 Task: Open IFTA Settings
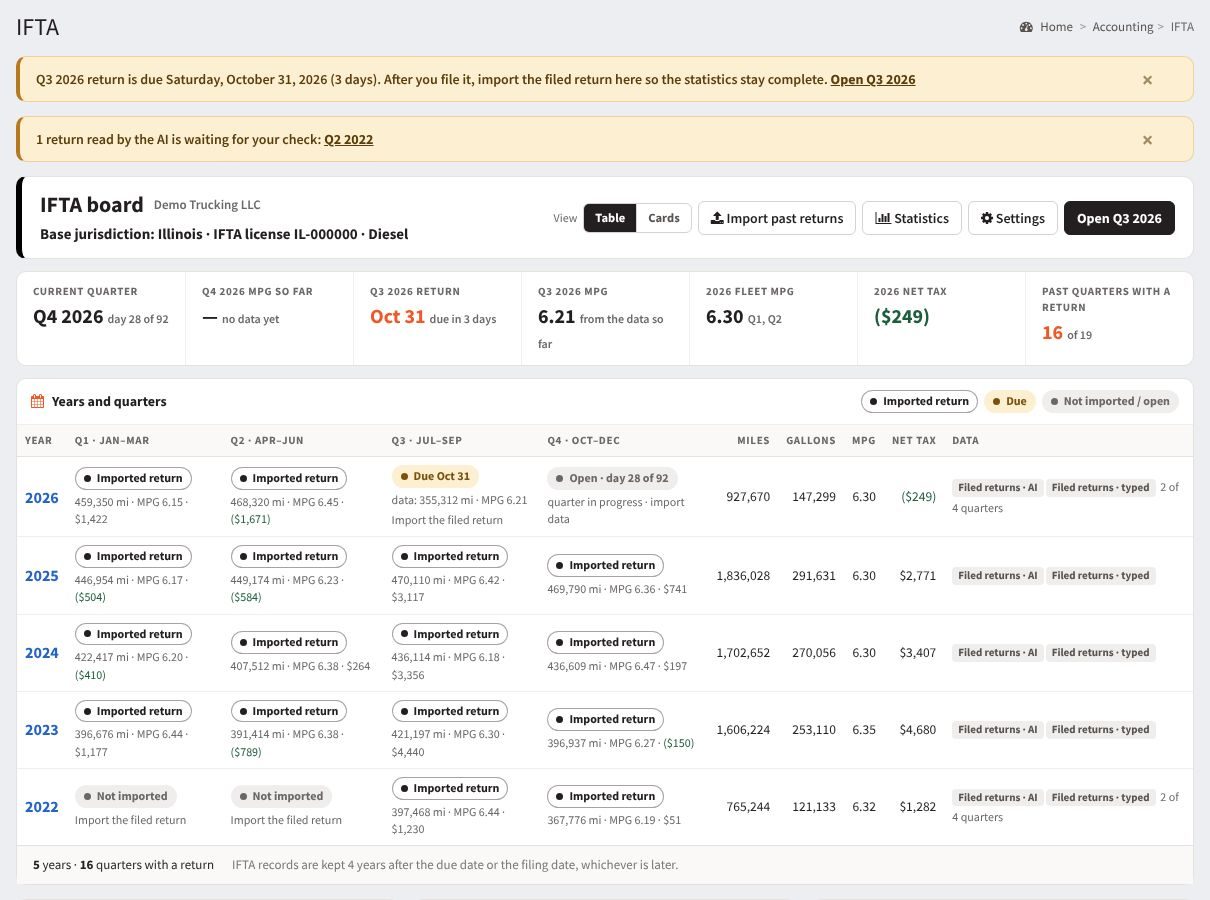click(x=1013, y=218)
